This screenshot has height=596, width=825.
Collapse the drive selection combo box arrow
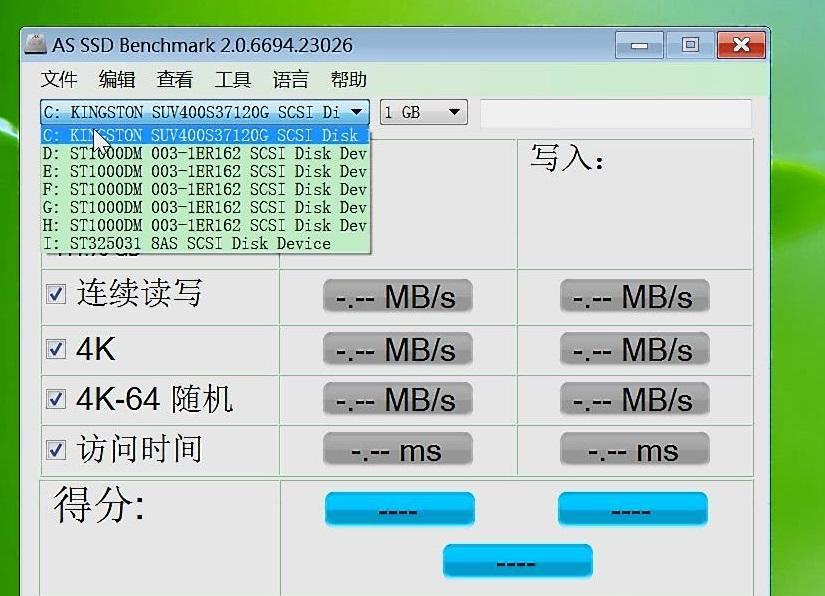[356, 112]
